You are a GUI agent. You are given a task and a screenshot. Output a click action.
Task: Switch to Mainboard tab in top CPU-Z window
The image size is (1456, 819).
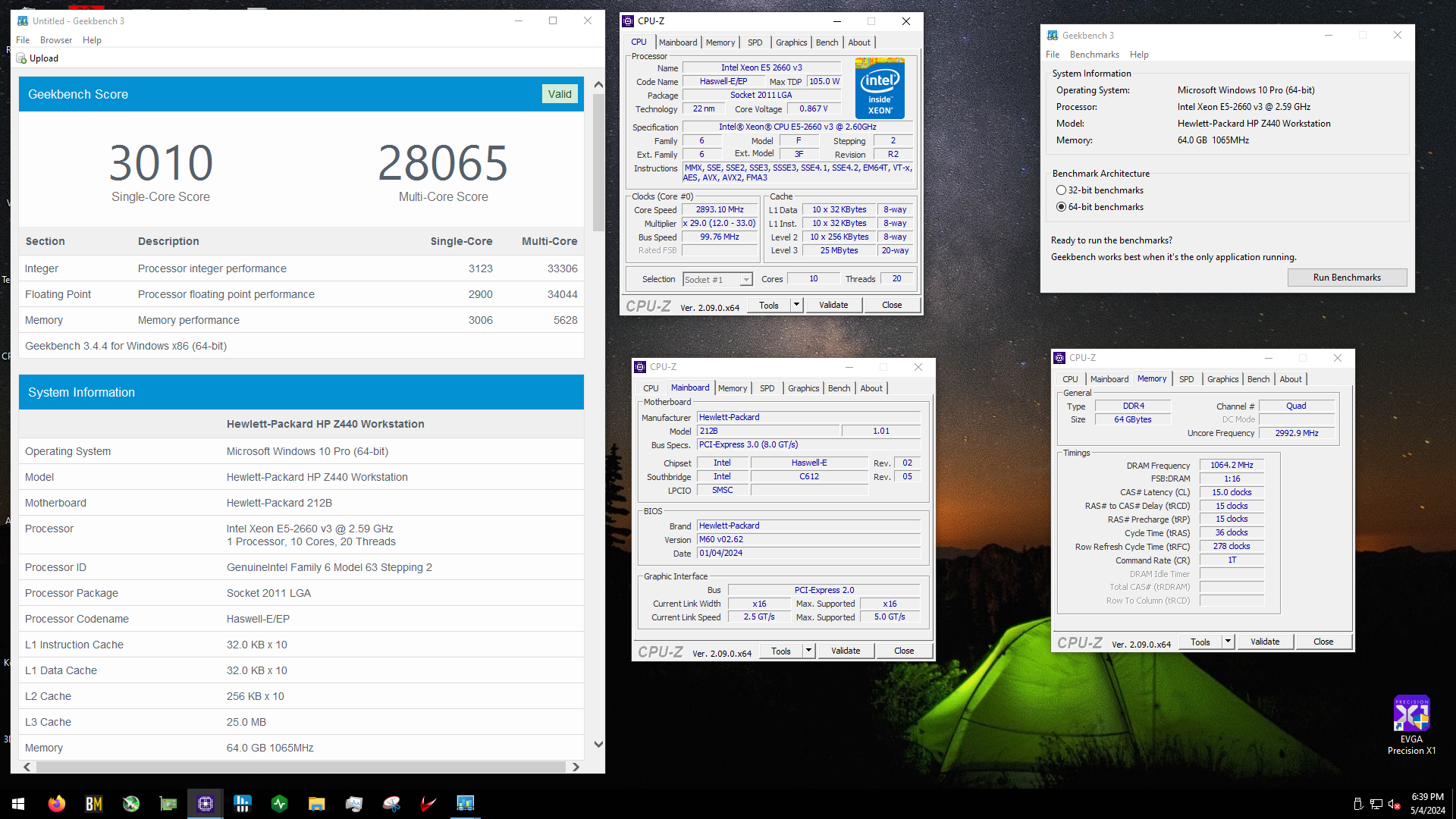click(678, 42)
